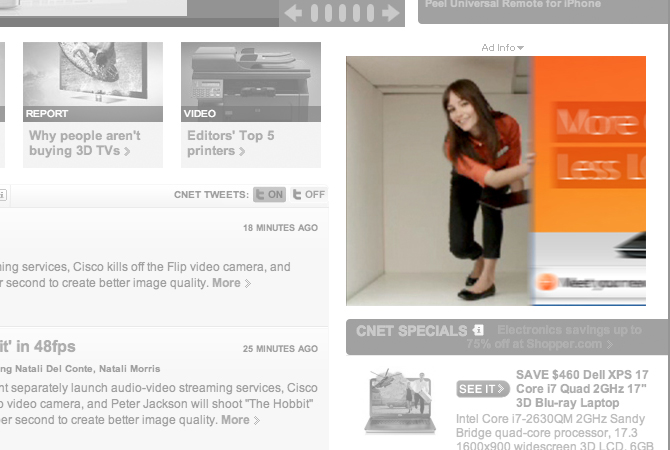This screenshot has height=450, width=670.
Task: Click More link in 48fps story
Action: 240,420
